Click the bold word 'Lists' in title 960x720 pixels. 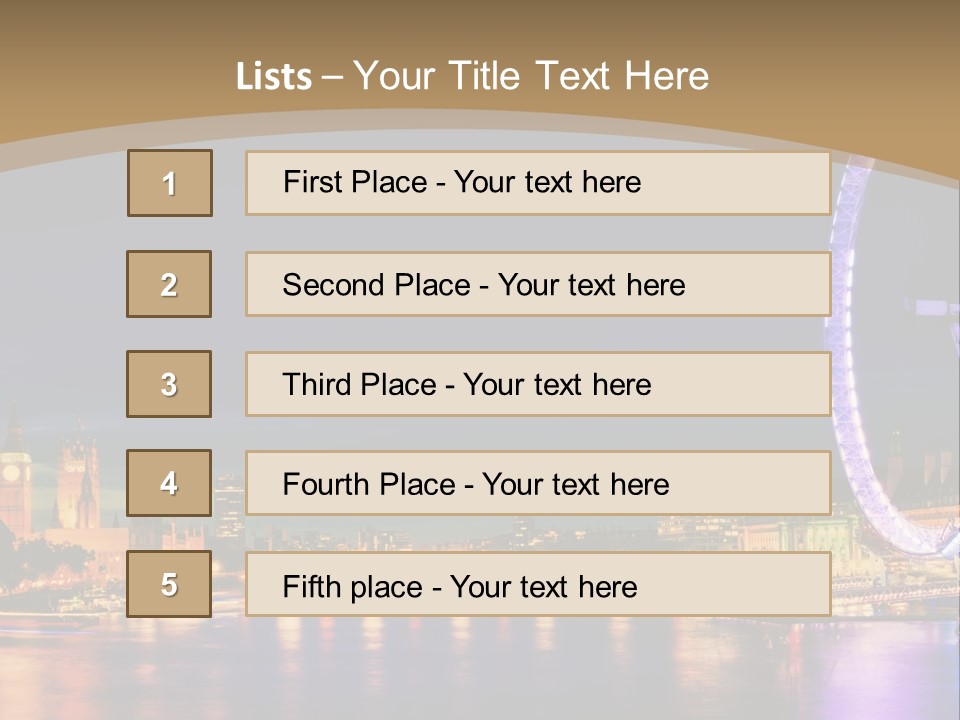tap(273, 76)
